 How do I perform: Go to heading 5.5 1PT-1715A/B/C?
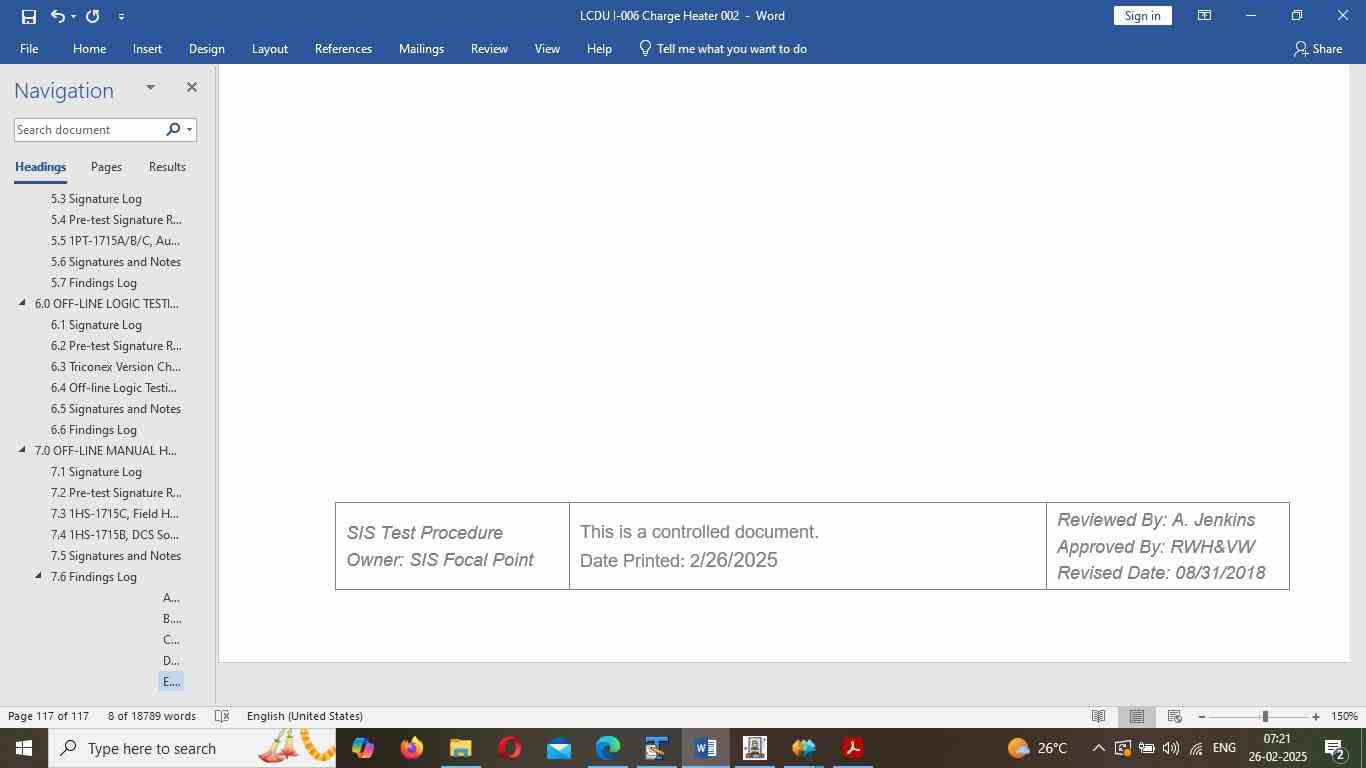(115, 241)
